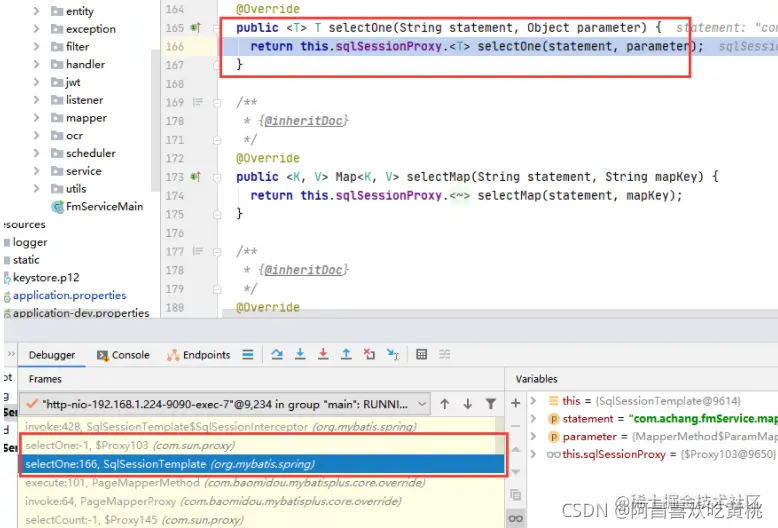
Task: Click the frames filter funnel icon
Action: point(491,404)
